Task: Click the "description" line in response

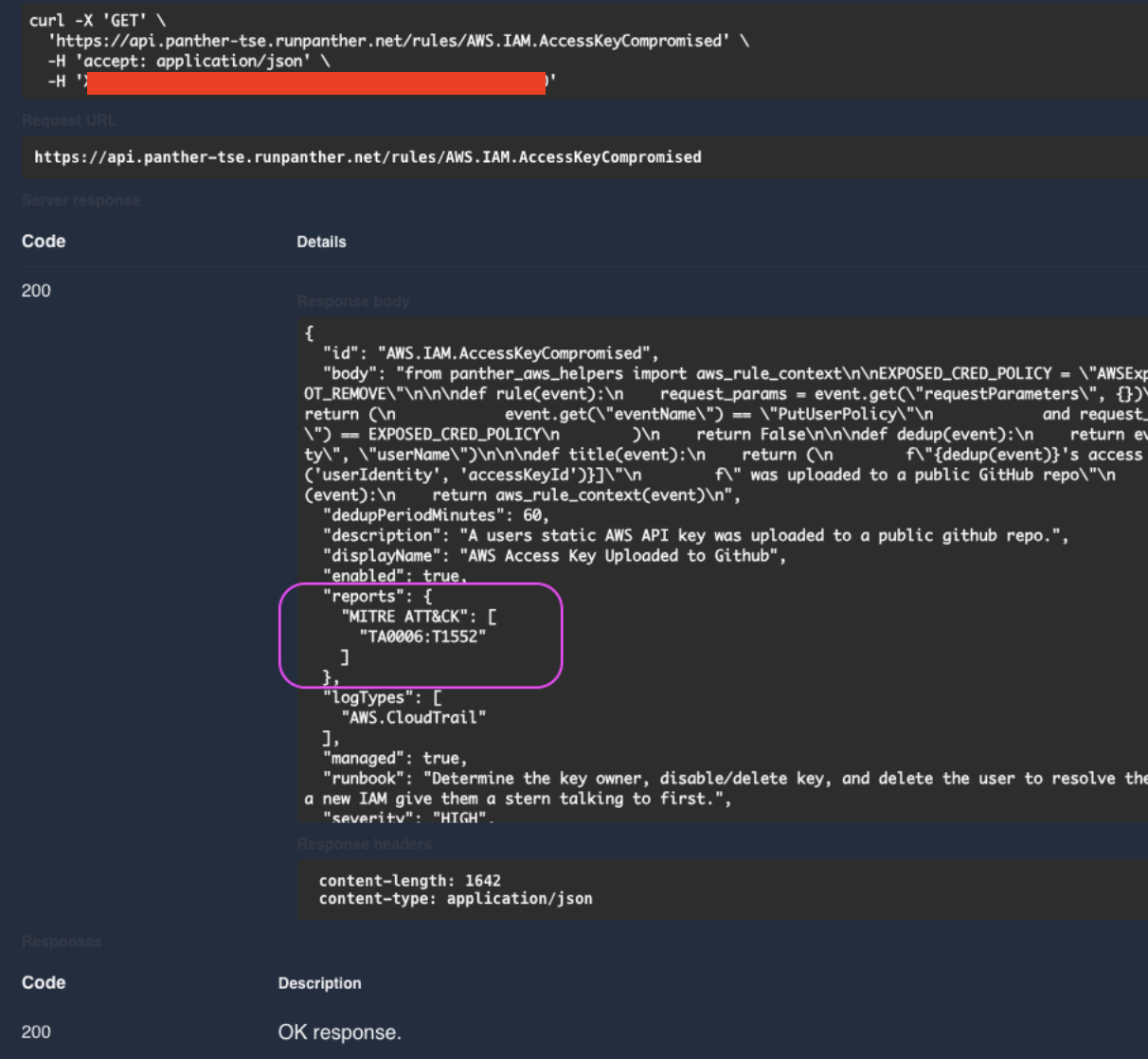Action: [x=695, y=535]
